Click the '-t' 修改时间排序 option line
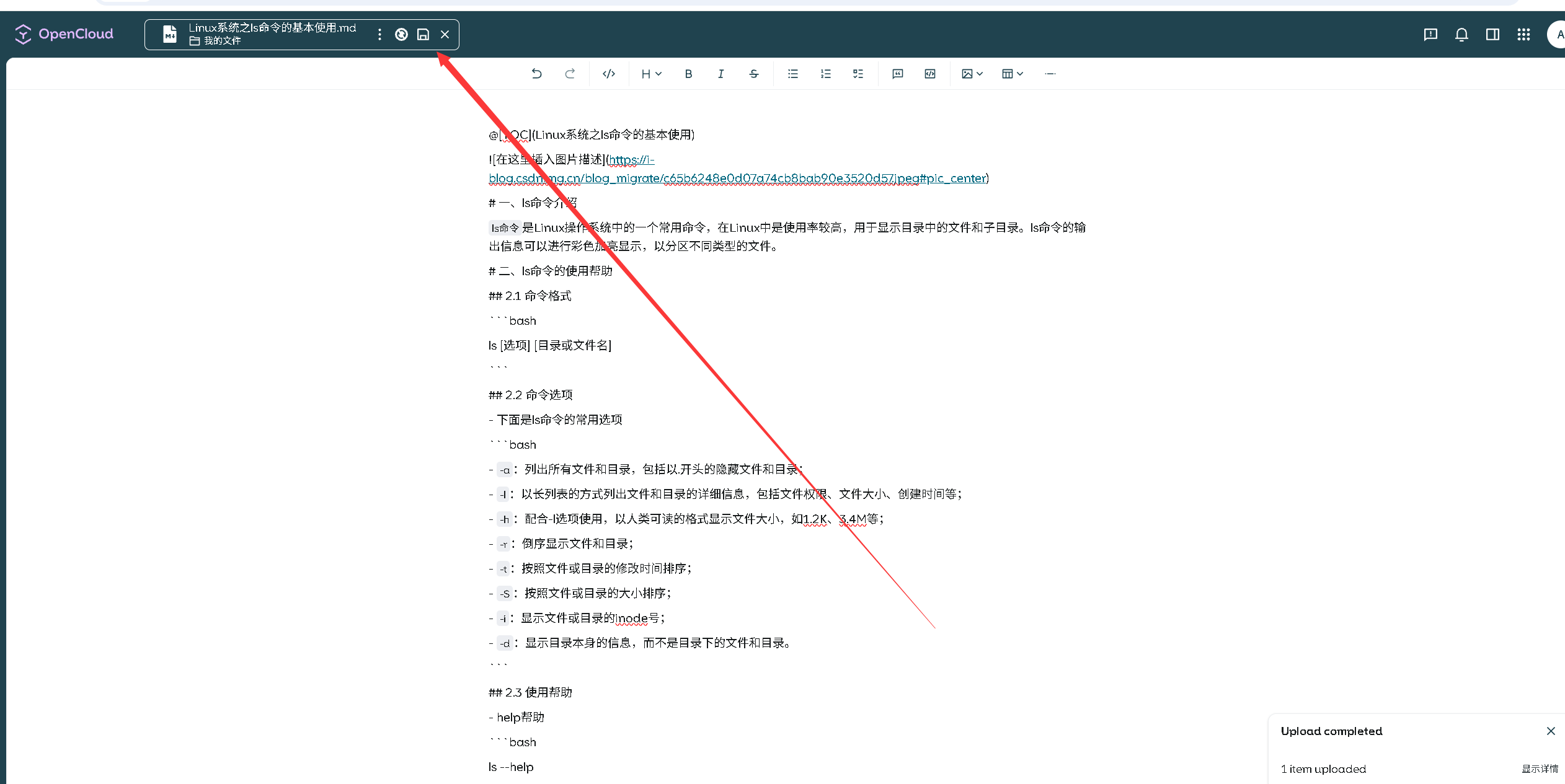Image resolution: width=1565 pixels, height=784 pixels. coord(590,568)
